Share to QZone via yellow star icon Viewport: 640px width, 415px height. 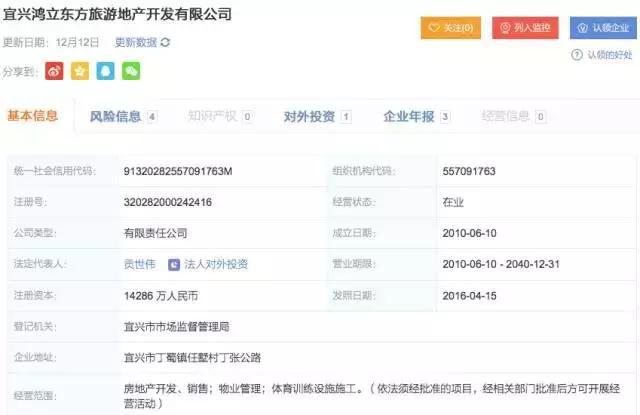(80, 71)
